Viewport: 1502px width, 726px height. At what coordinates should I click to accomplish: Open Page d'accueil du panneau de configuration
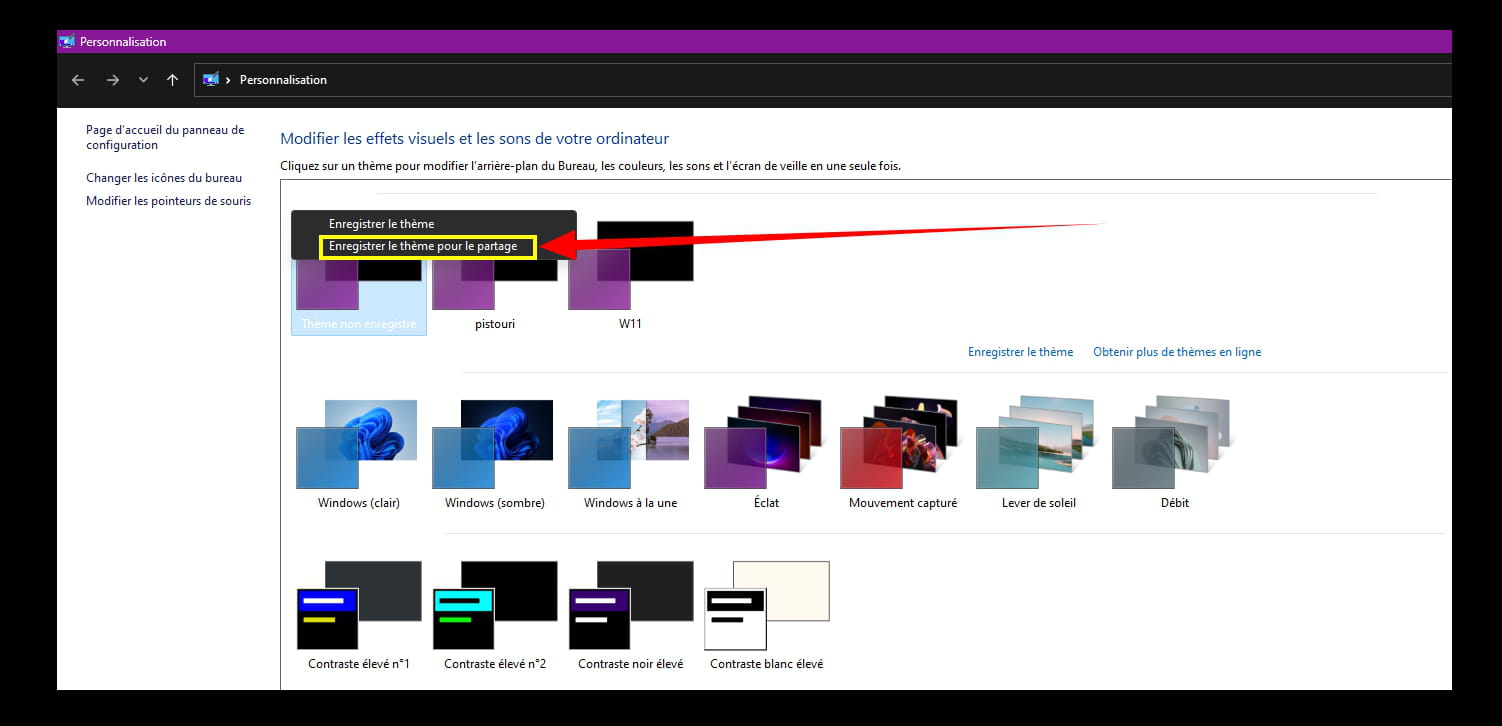(x=165, y=137)
